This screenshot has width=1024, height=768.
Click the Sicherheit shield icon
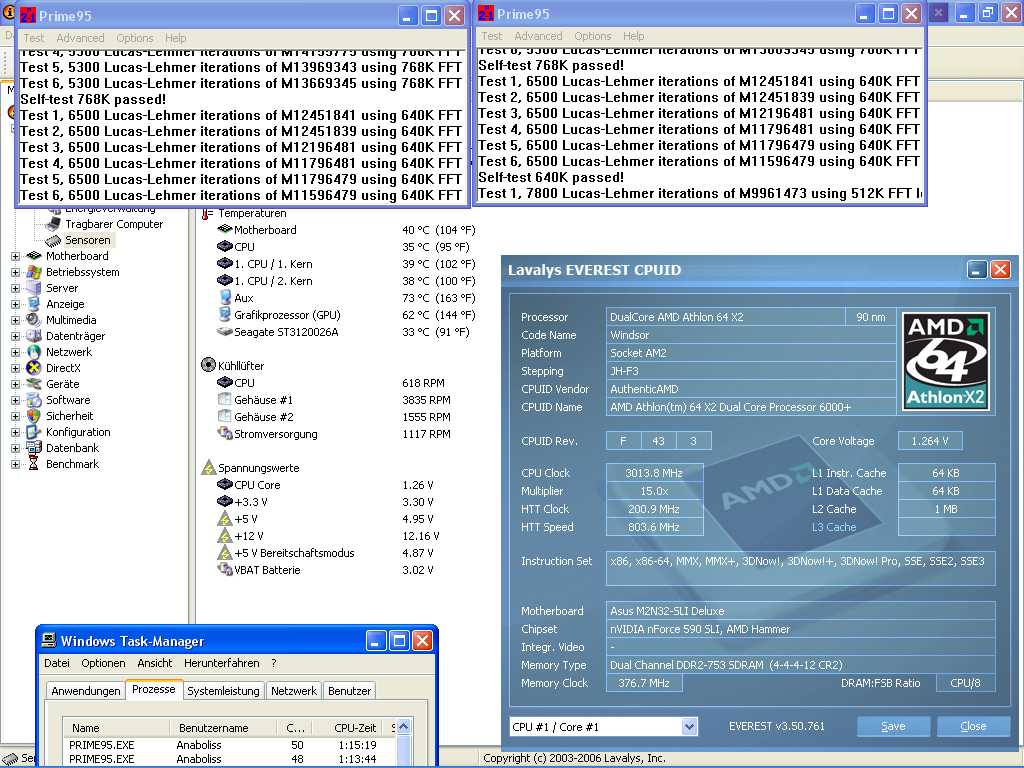(34, 416)
